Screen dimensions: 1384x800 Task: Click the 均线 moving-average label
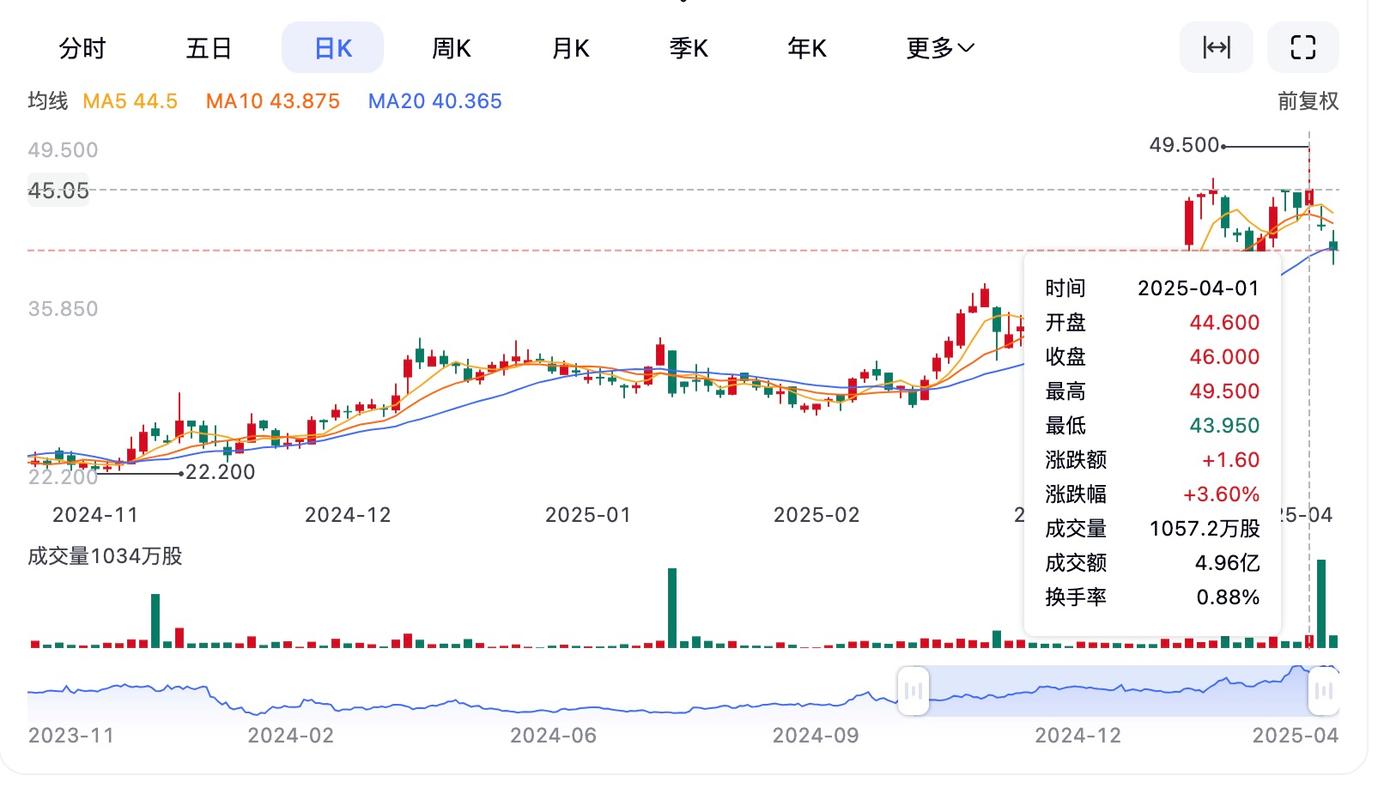48,101
